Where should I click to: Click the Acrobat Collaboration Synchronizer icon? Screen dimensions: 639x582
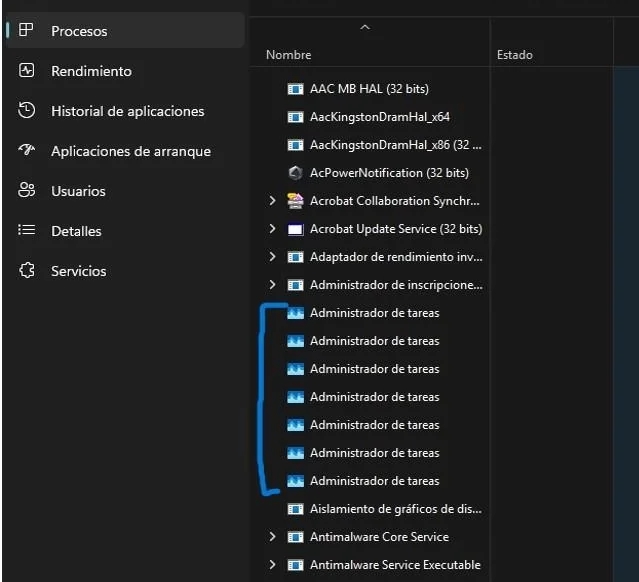coord(295,201)
